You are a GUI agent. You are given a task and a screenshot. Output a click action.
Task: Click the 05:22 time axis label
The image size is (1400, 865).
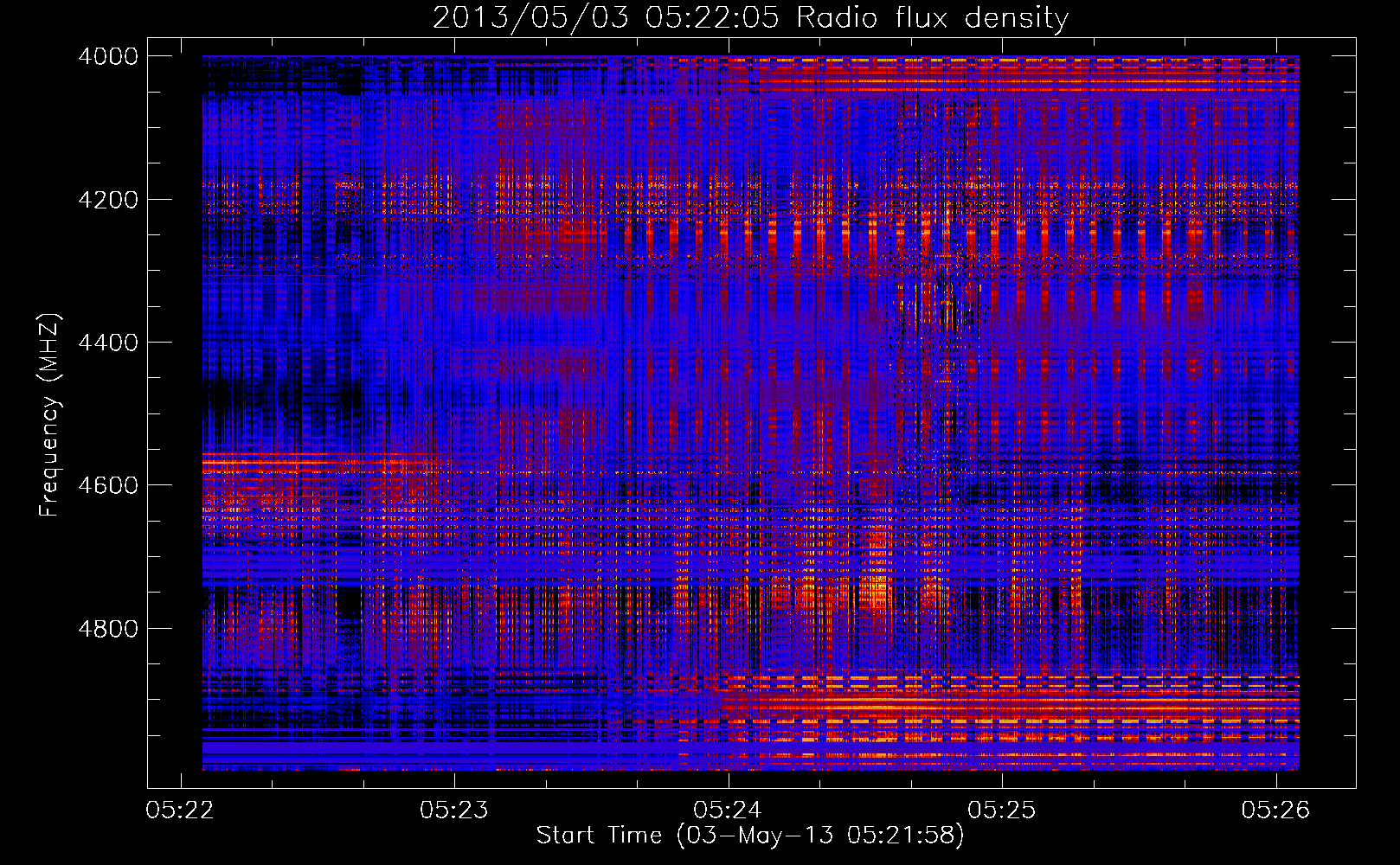(x=180, y=810)
